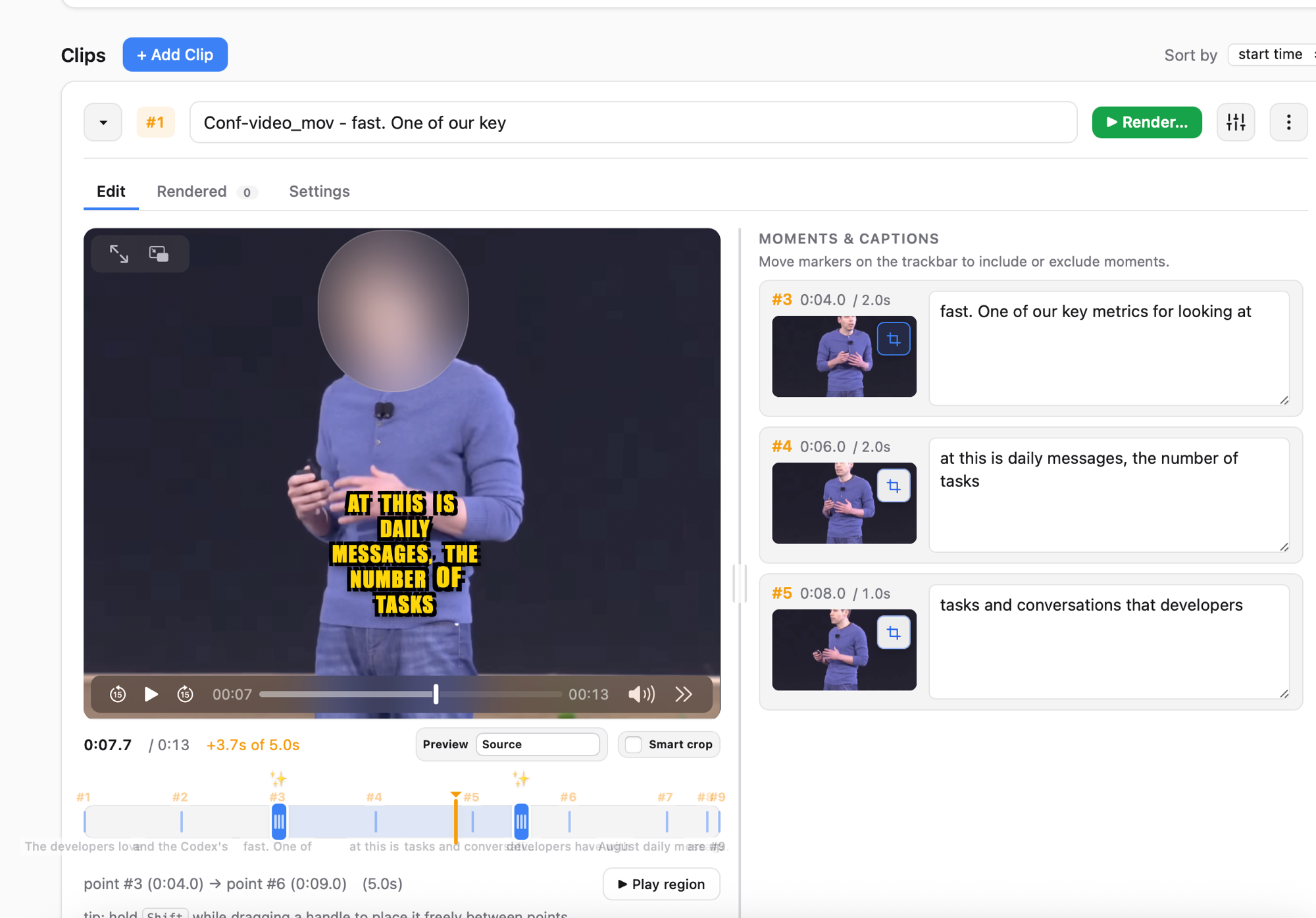Click the '#5 0:08.0 / 1.0s' moment header
Viewport: 1316px width, 918px height.
pos(831,594)
